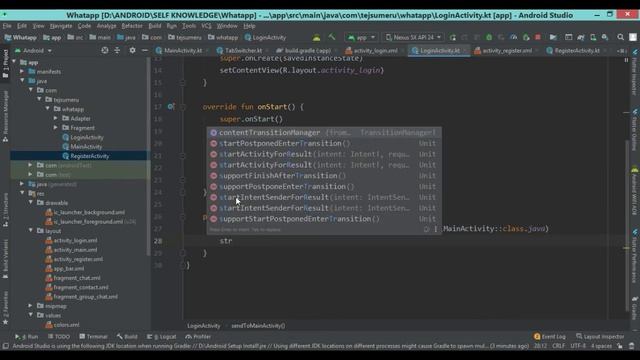The height and width of the screenshot is (360, 640).
Task: Select MainActivity in project tree
Action: click(86, 147)
